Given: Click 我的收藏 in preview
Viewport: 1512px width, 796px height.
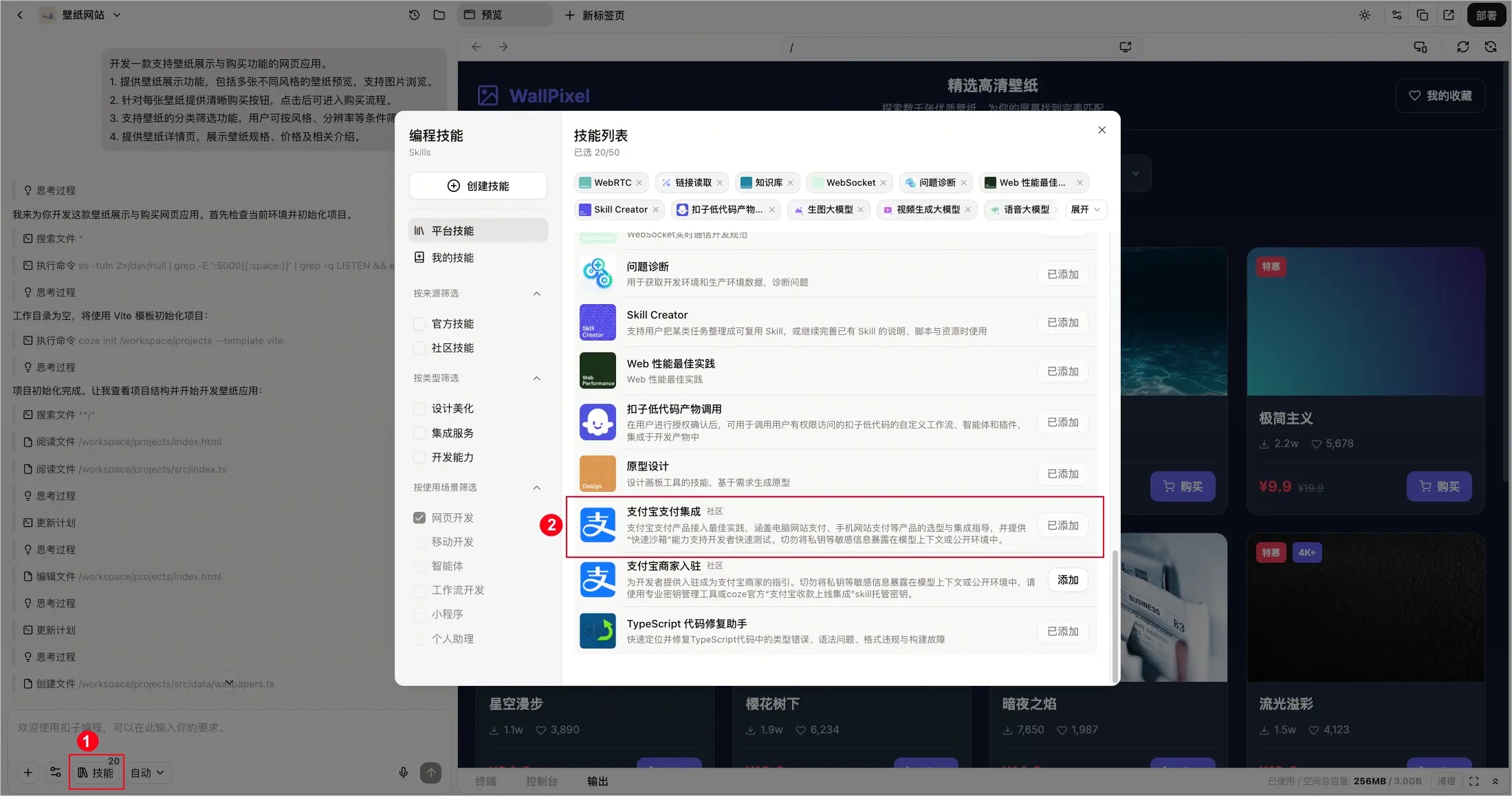Looking at the screenshot, I should click(x=1440, y=96).
